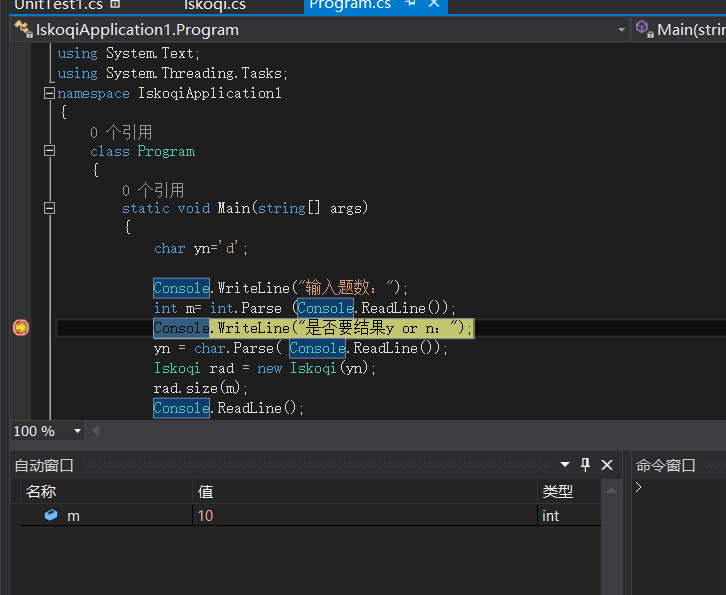Click the 值 column header
726x595 pixels.
click(365, 491)
